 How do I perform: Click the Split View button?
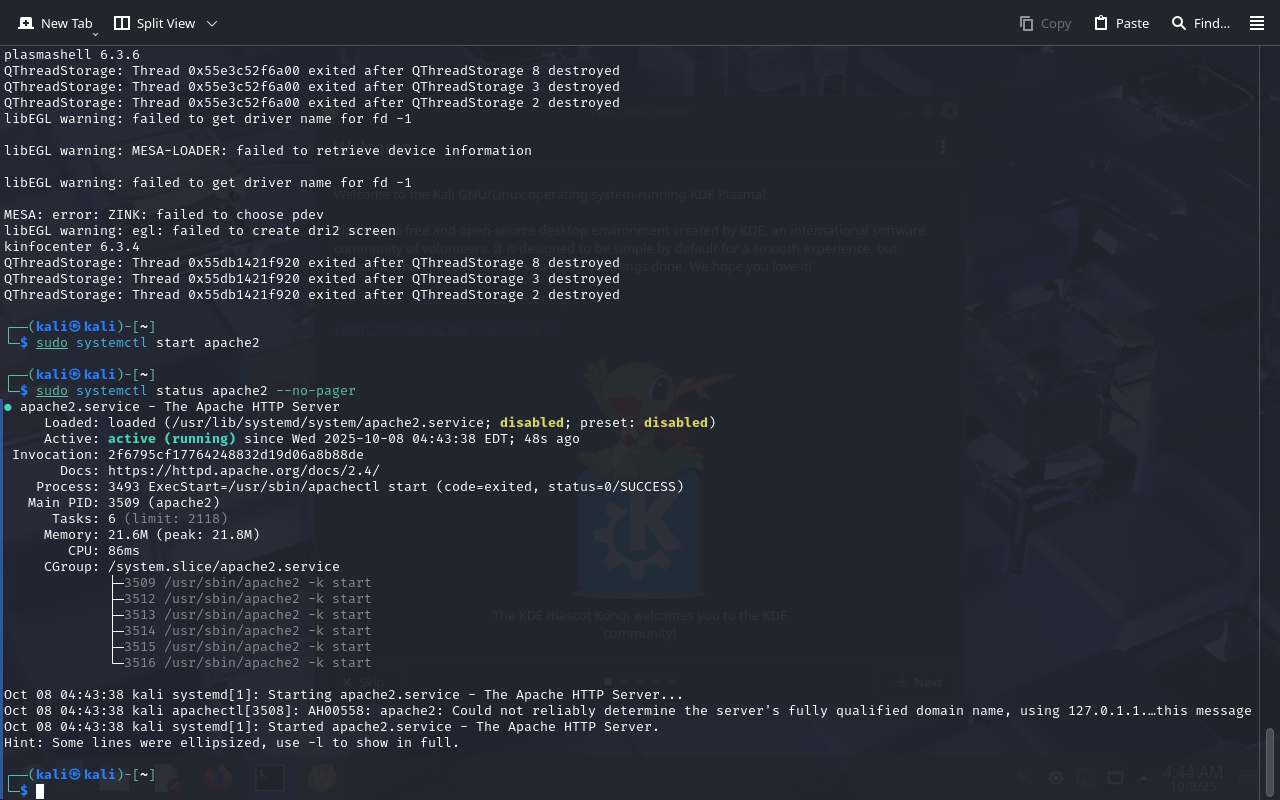point(154,23)
